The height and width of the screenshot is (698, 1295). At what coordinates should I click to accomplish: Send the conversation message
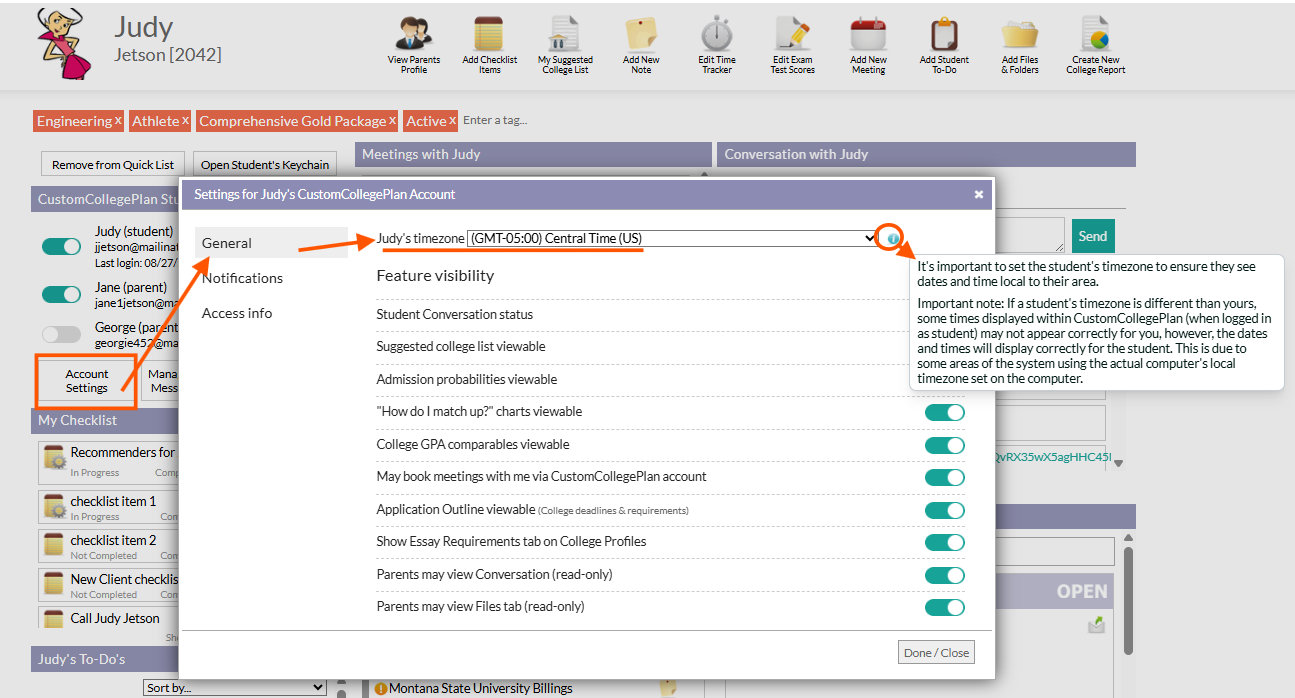(x=1092, y=236)
